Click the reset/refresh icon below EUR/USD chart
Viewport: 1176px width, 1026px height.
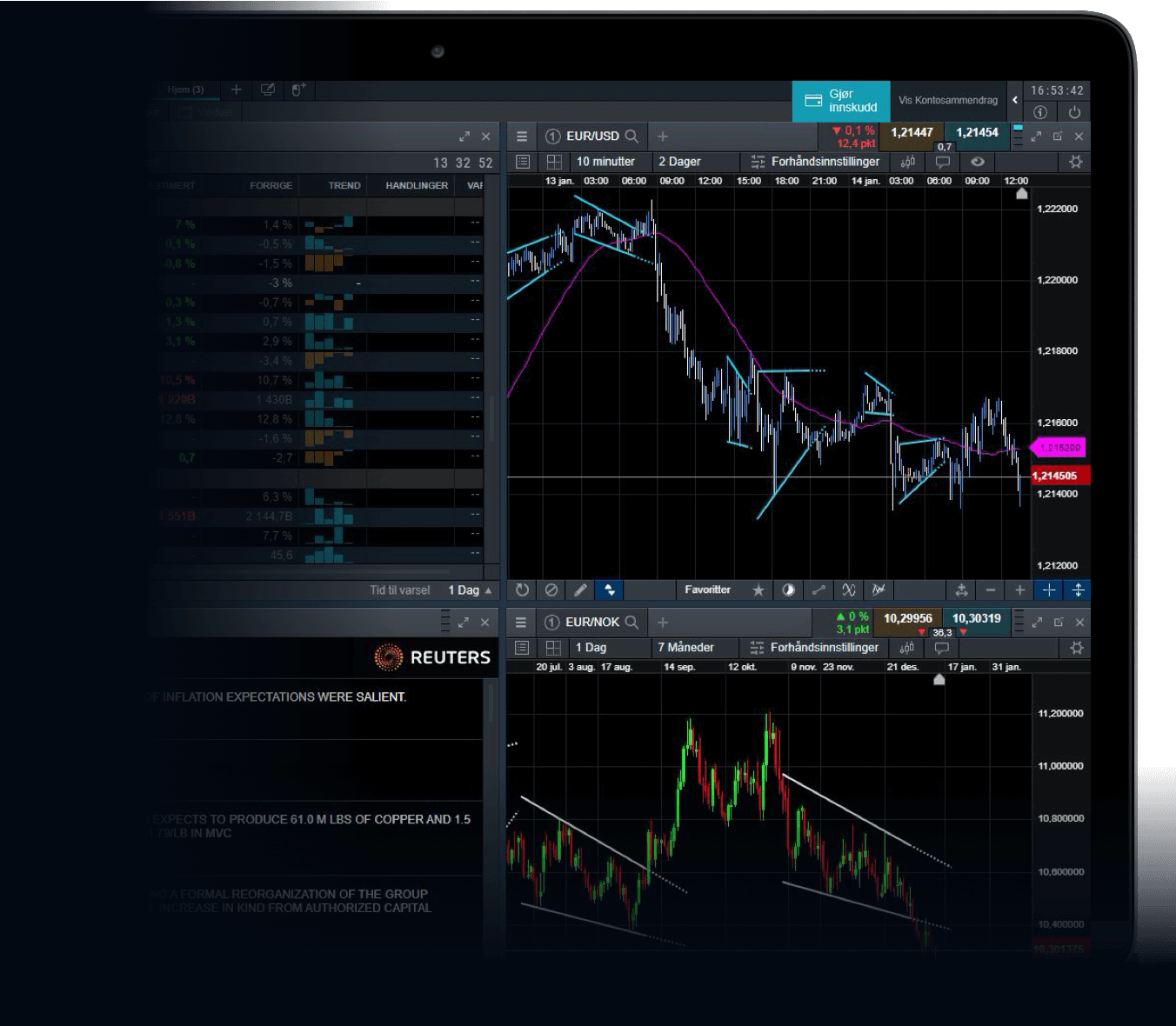[522, 590]
